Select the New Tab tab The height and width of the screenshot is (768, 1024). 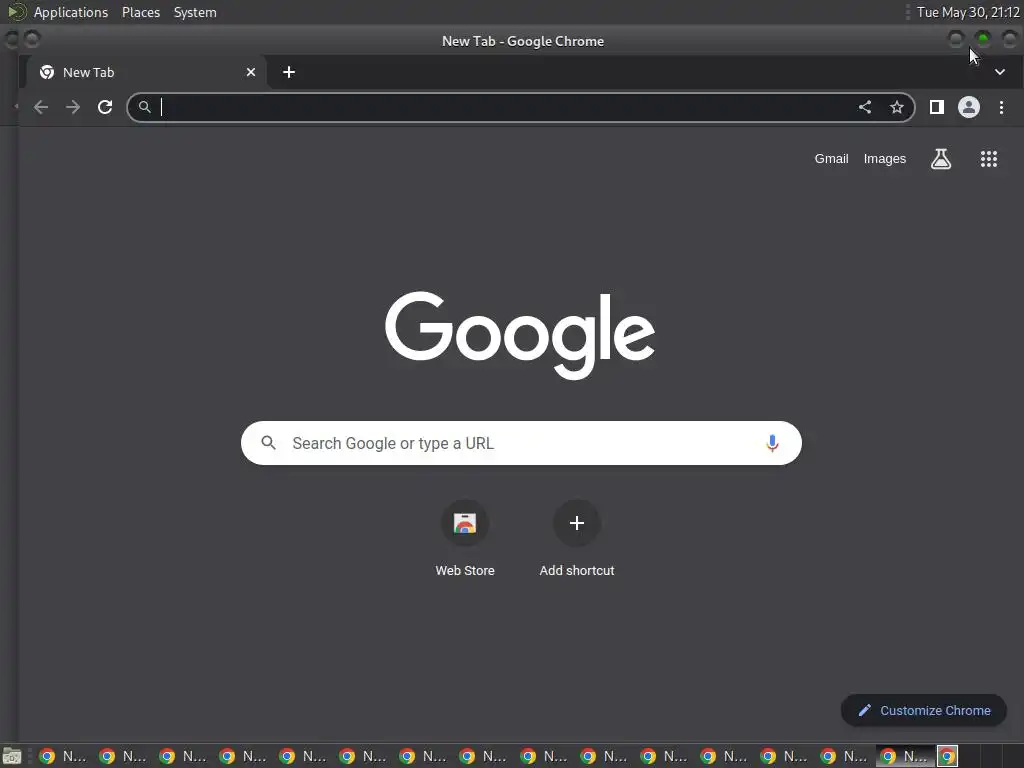point(147,72)
